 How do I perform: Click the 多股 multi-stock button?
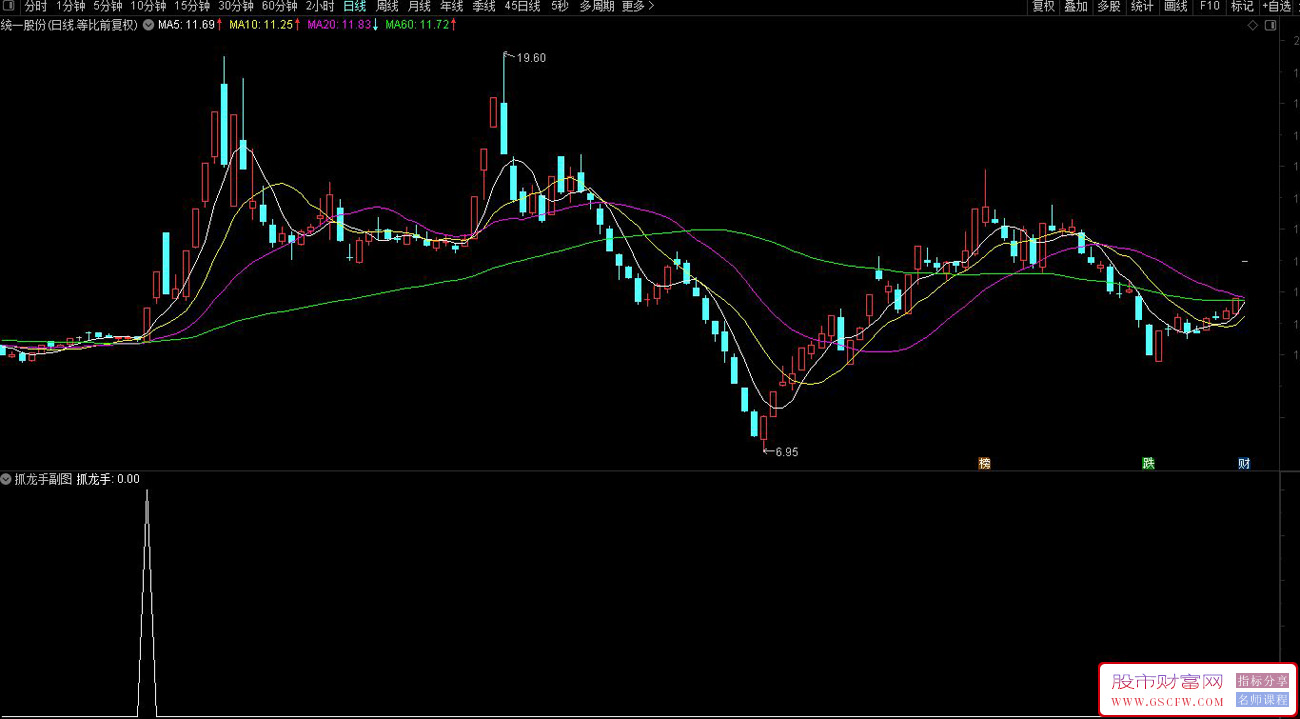point(1109,6)
